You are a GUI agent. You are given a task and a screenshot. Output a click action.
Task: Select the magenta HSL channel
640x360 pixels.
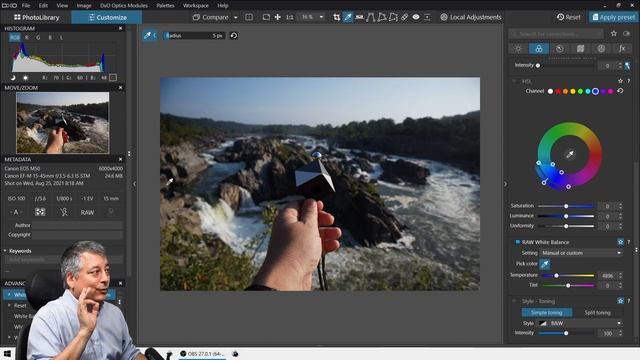point(611,91)
